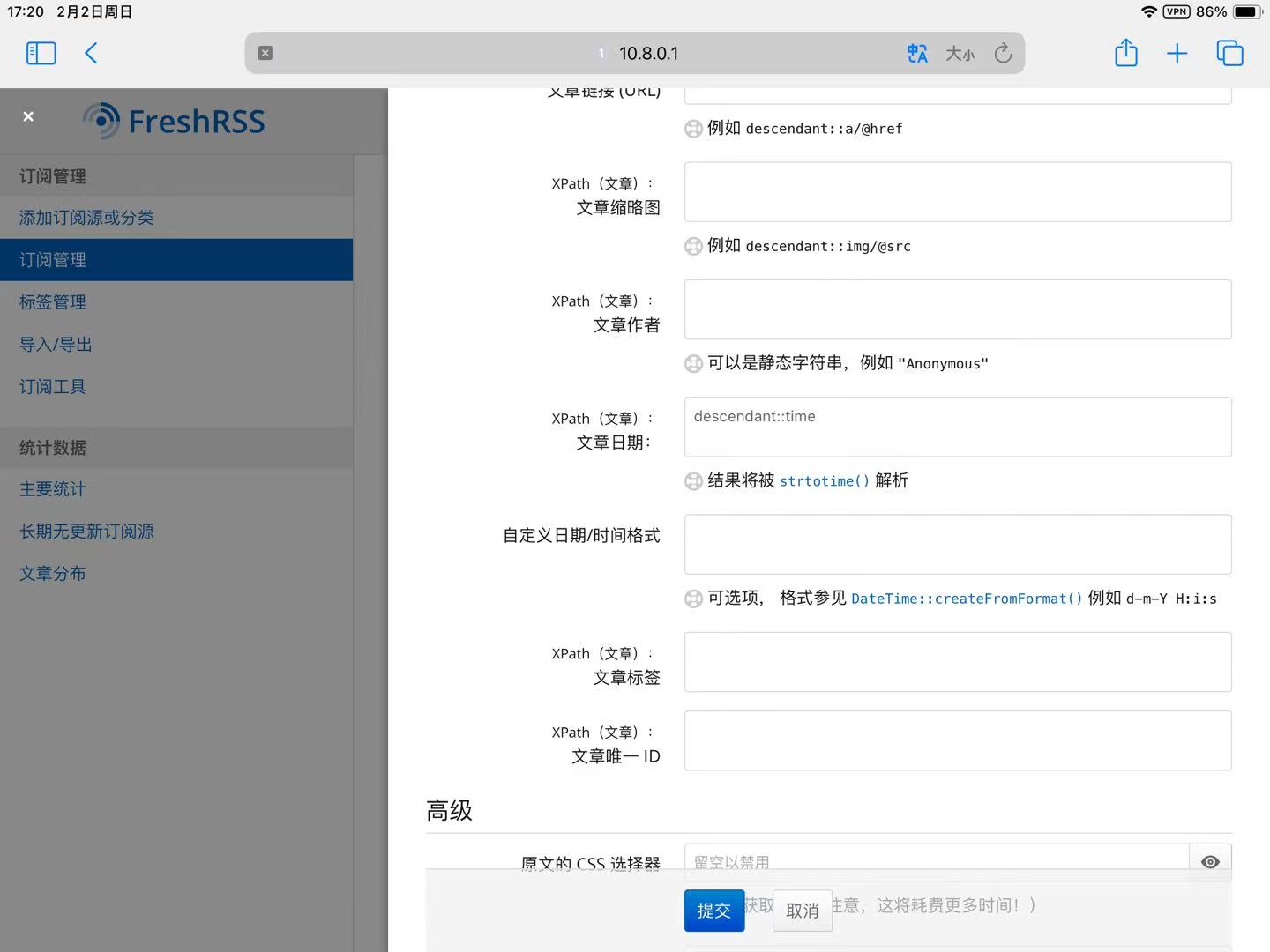Submit the form with the 提交 button

pyautogui.click(x=714, y=910)
